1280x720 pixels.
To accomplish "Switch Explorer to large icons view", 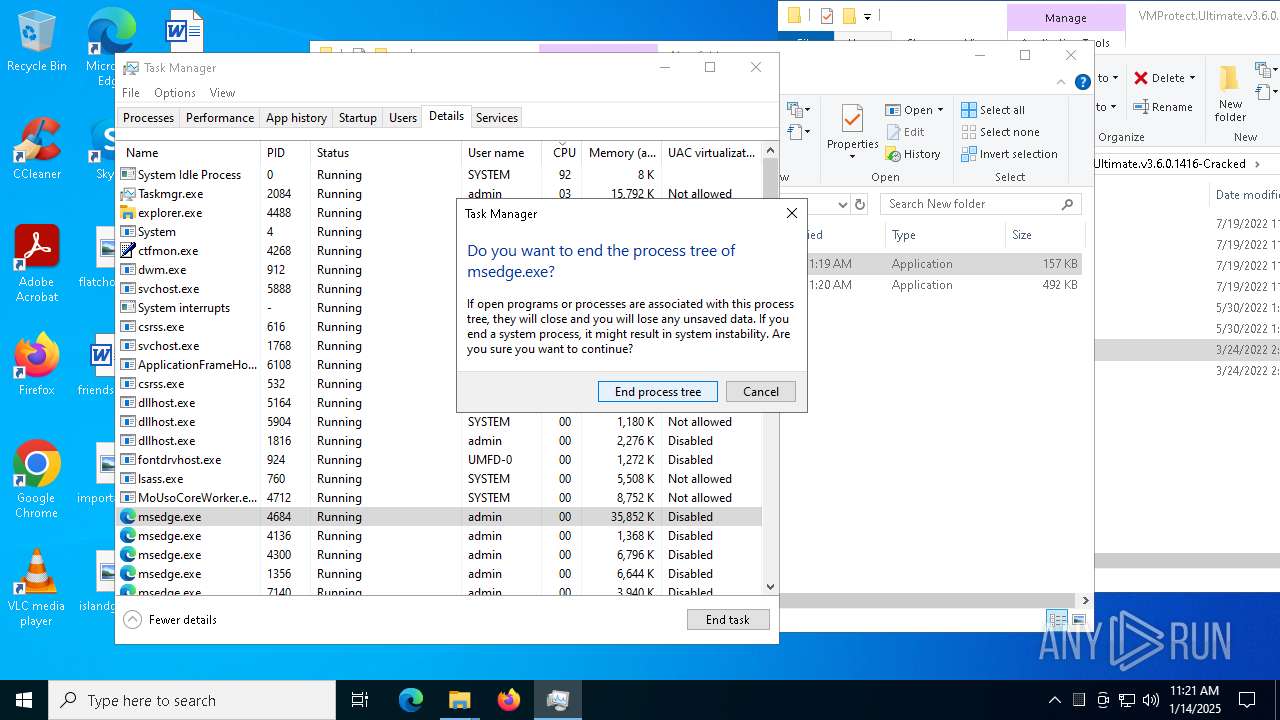I will point(1078,620).
